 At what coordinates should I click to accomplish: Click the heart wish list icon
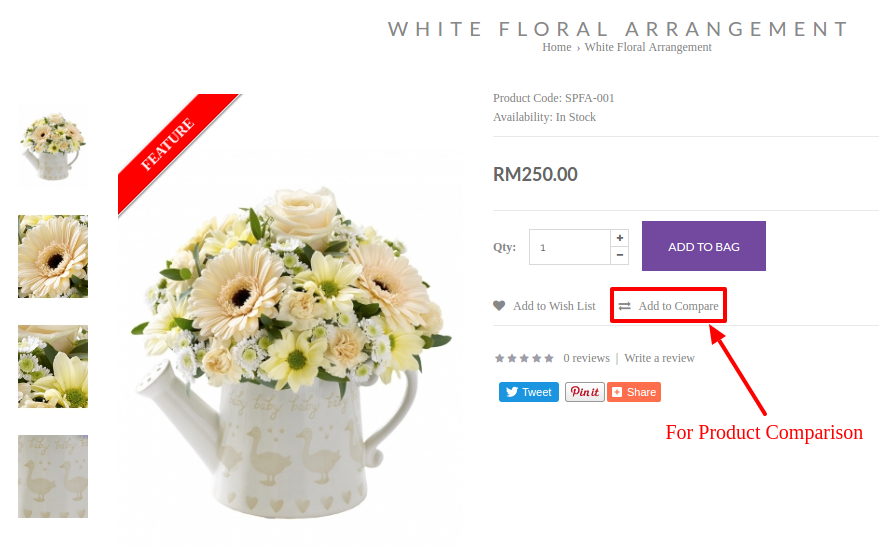[499, 306]
